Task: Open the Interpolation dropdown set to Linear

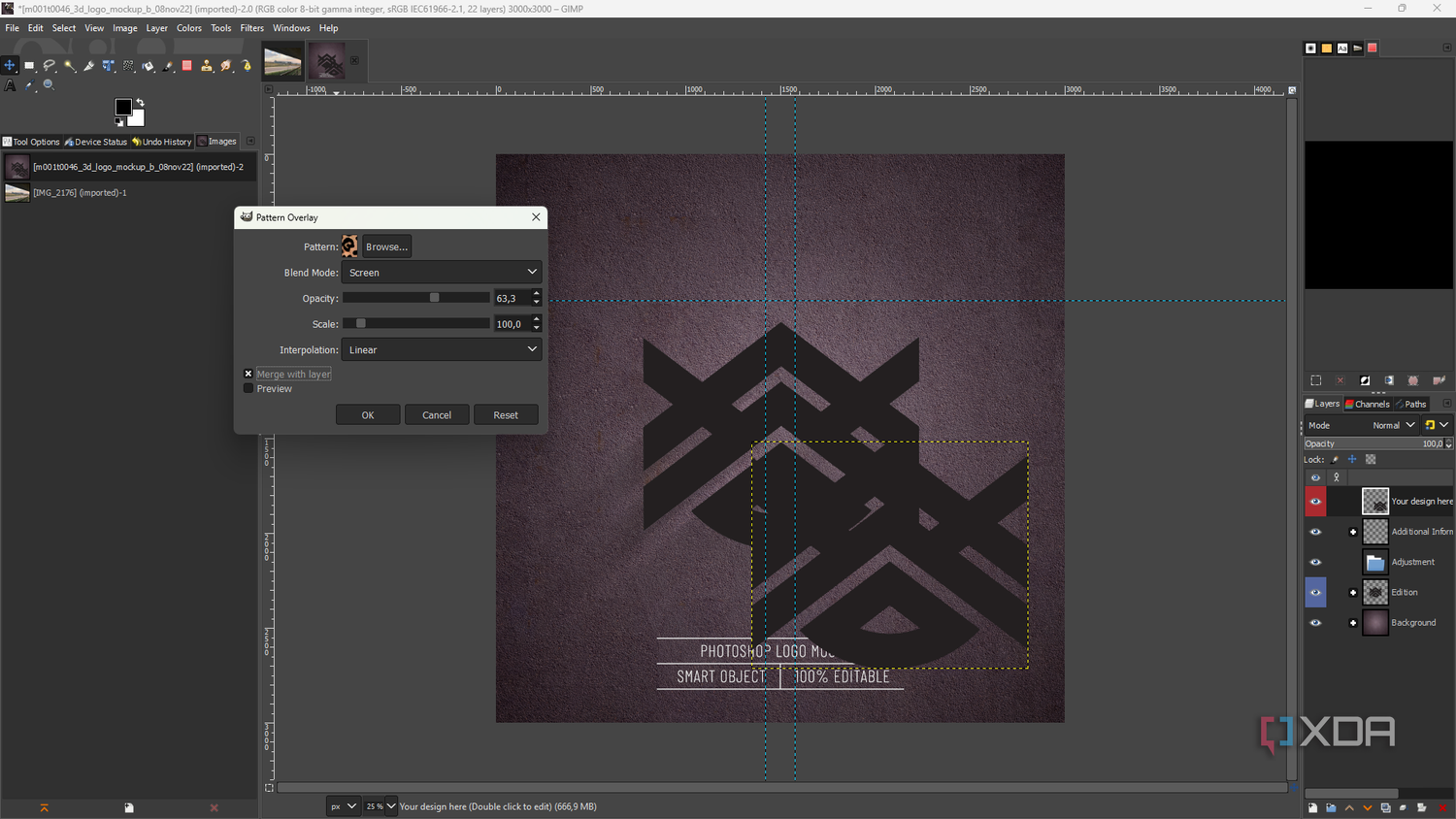Action: (x=441, y=349)
